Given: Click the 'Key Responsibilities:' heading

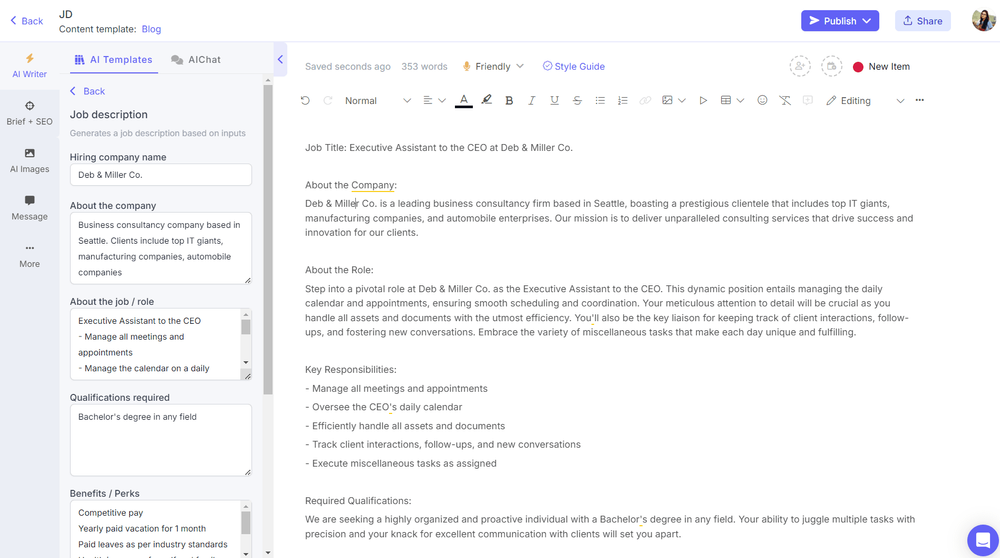Looking at the screenshot, I should point(351,370).
